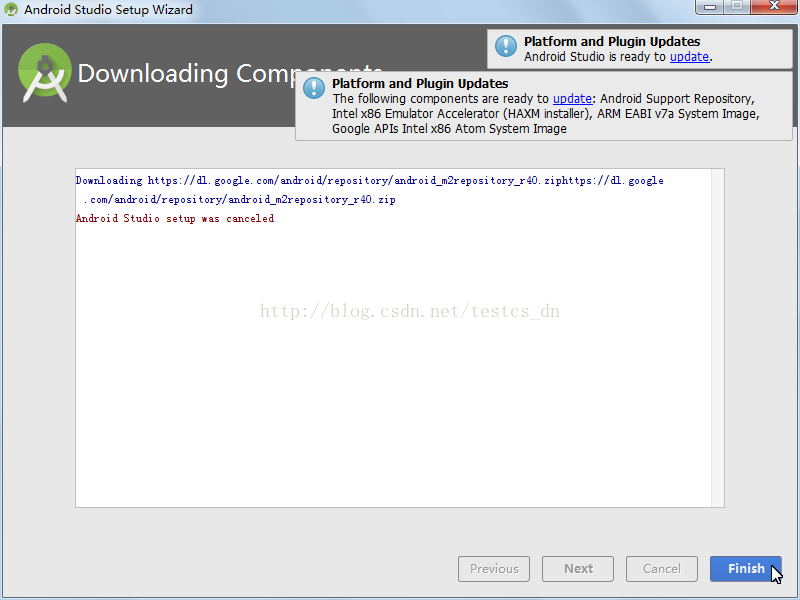The image size is (800, 600).
Task: Click the disabled Cancel button
Action: tap(661, 568)
